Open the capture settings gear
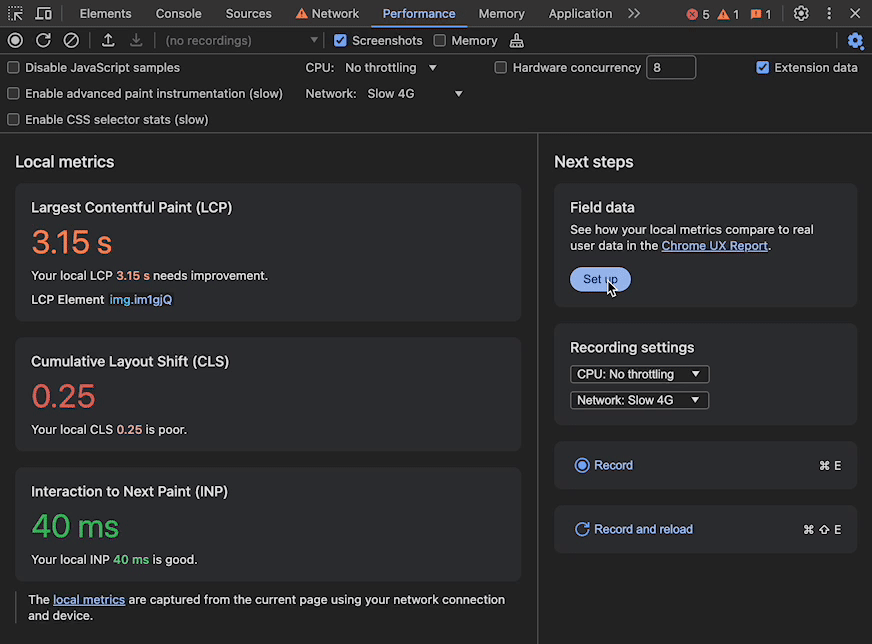This screenshot has height=644, width=872. click(x=856, y=40)
